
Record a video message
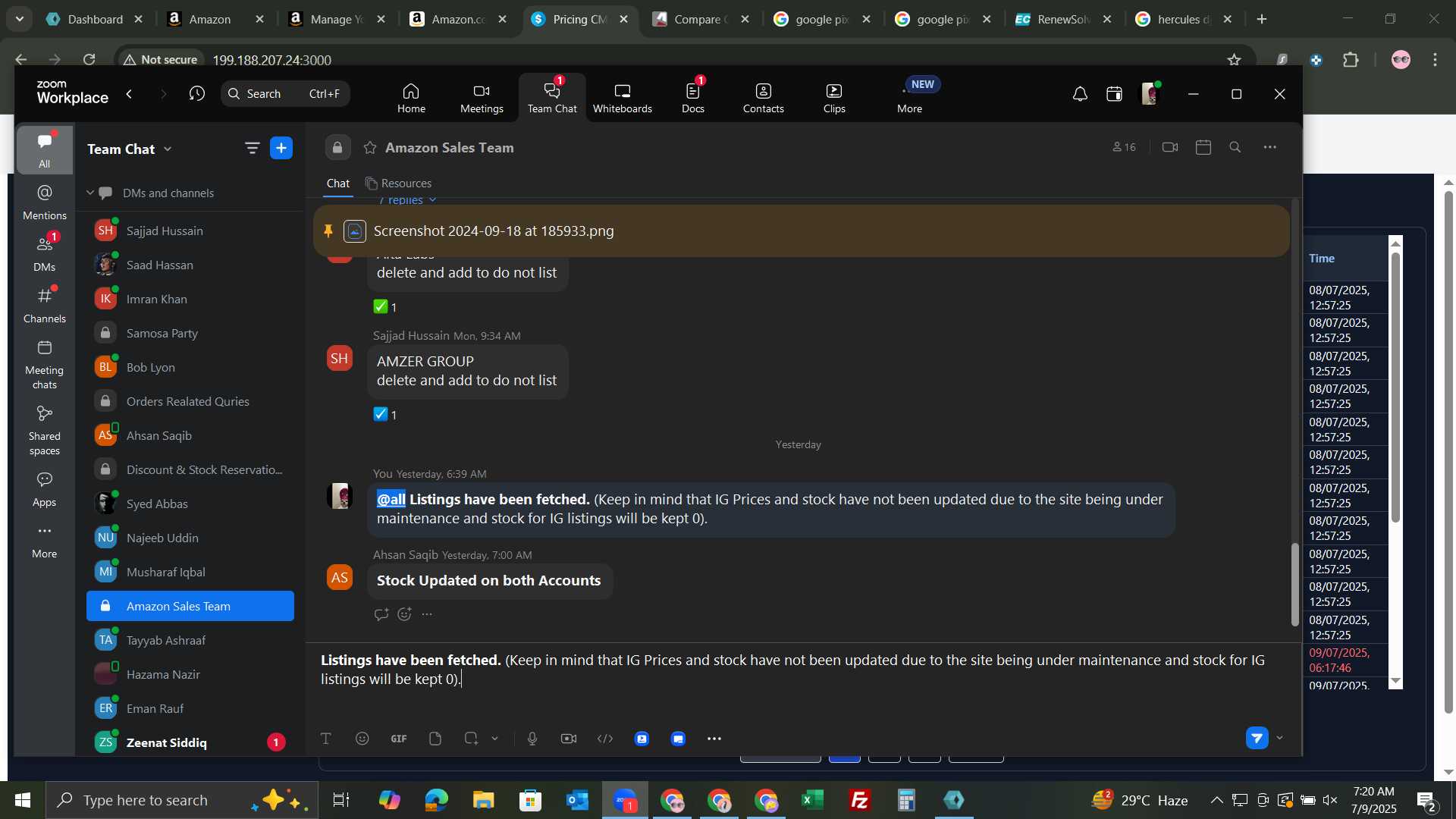(569, 739)
